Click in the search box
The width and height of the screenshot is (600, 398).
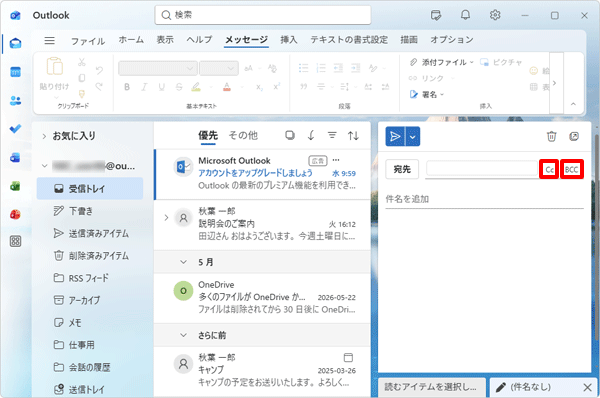pyautogui.click(x=262, y=15)
